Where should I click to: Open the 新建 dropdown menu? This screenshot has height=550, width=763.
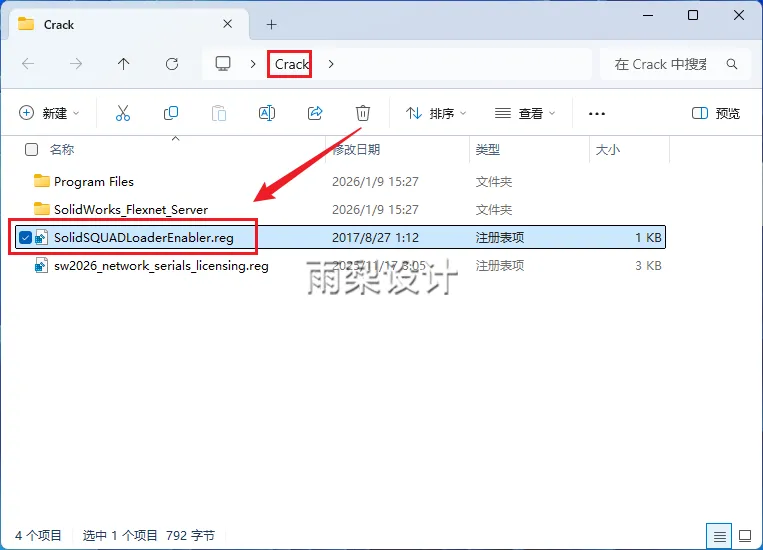[x=49, y=113]
